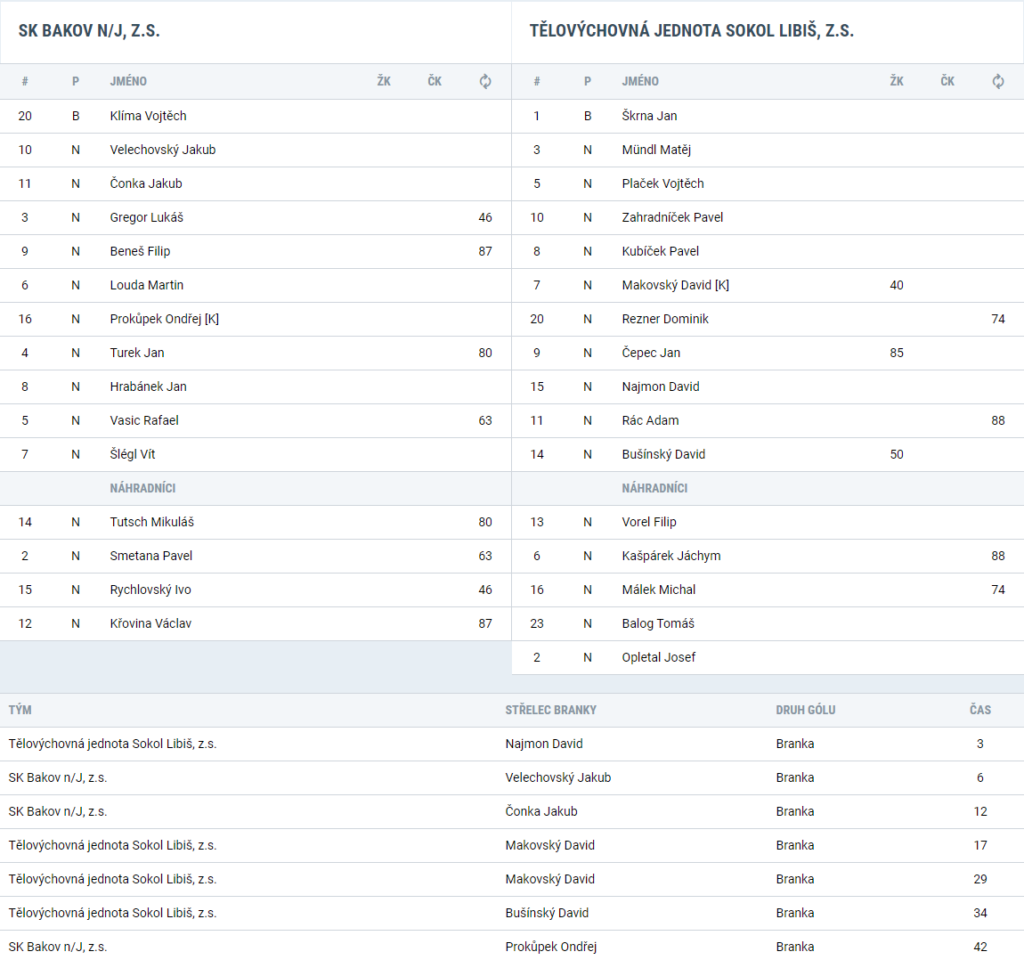The image size is (1024, 960).
Task: Select player Klíma Vojtěch
Action: [x=148, y=116]
